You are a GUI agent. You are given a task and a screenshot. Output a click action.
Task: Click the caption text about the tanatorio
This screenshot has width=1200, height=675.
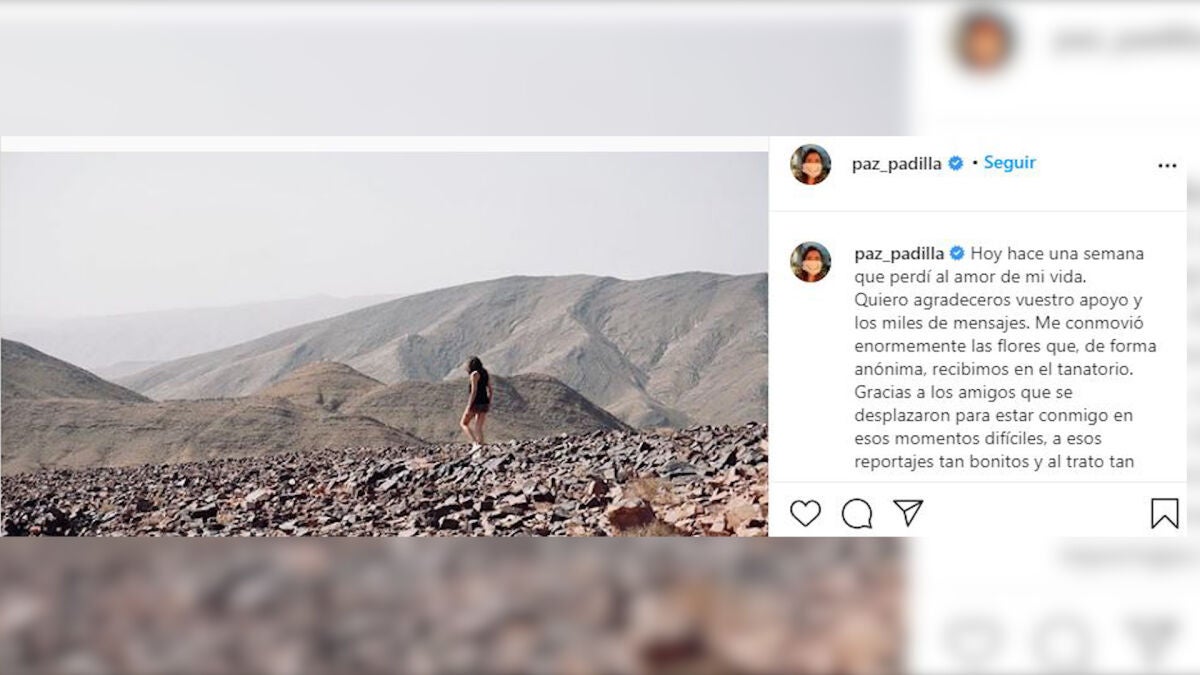pyautogui.click(x=1000, y=368)
